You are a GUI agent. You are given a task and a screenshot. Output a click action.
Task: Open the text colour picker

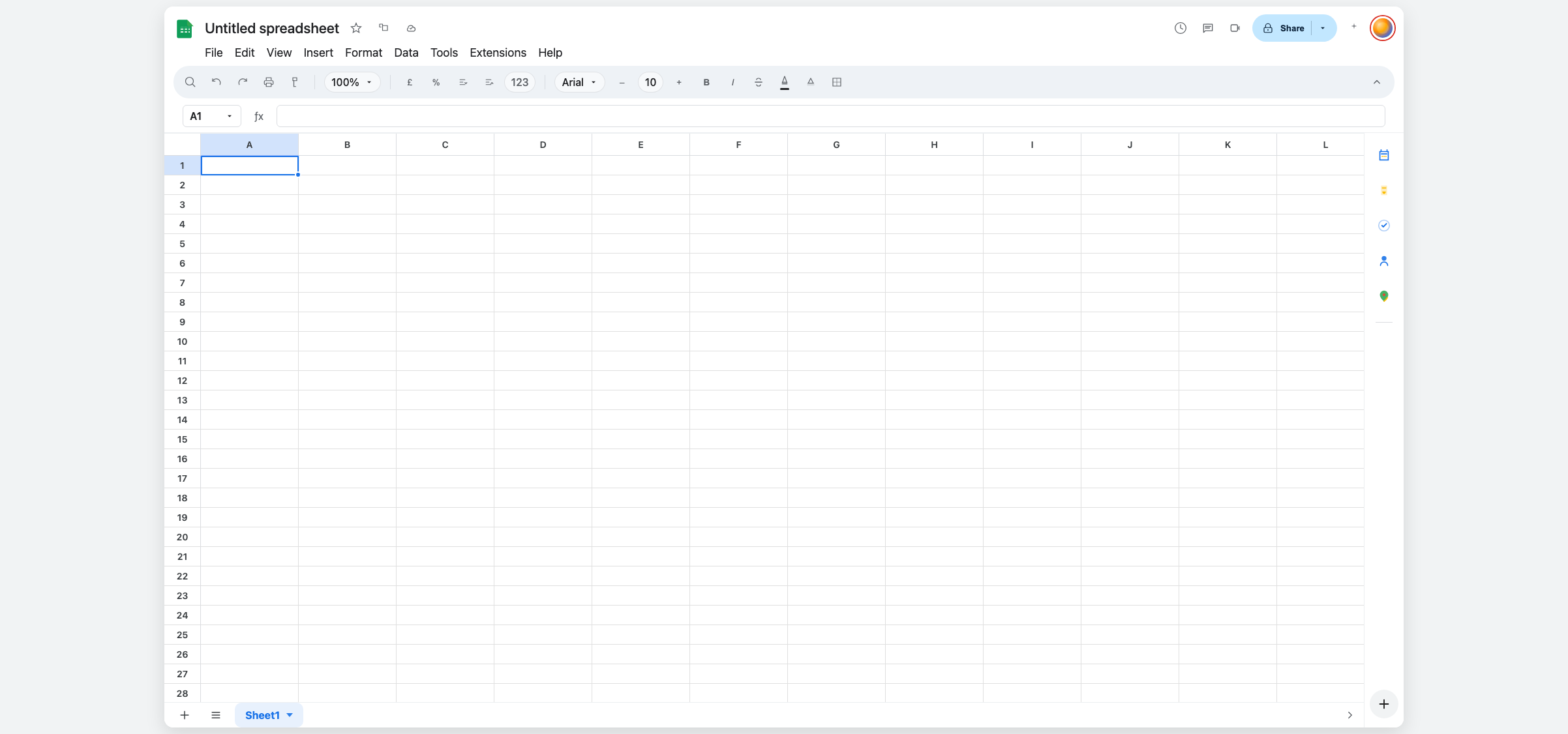[785, 82]
